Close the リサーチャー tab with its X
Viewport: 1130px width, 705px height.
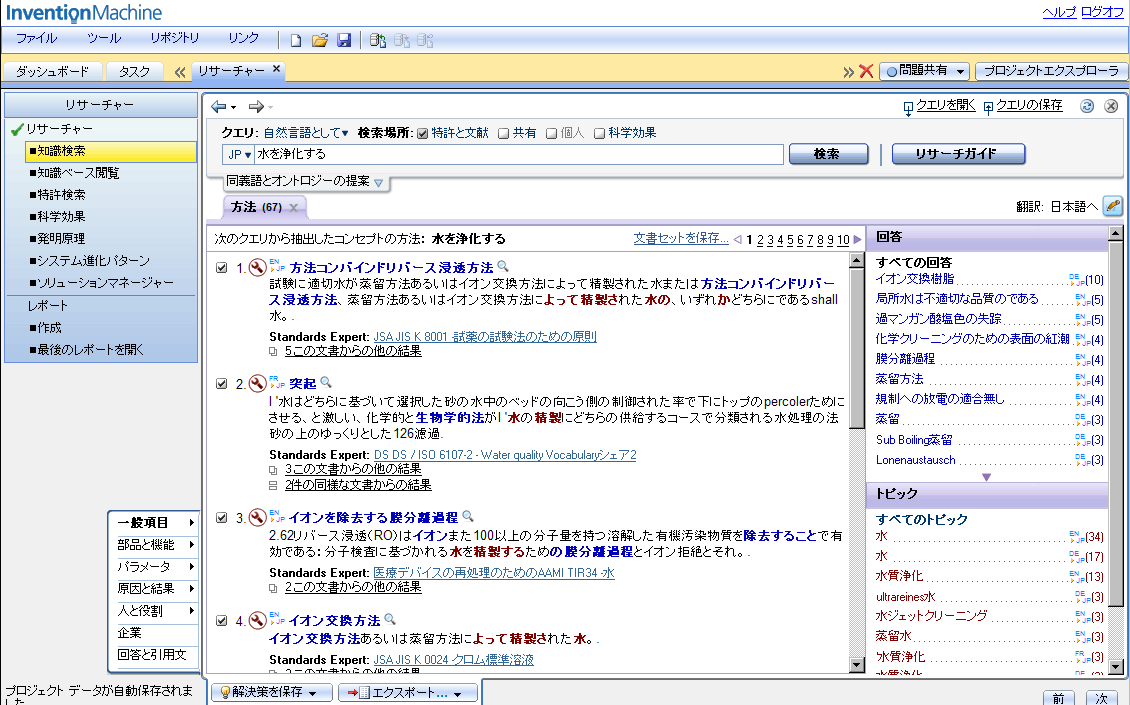pos(276,69)
